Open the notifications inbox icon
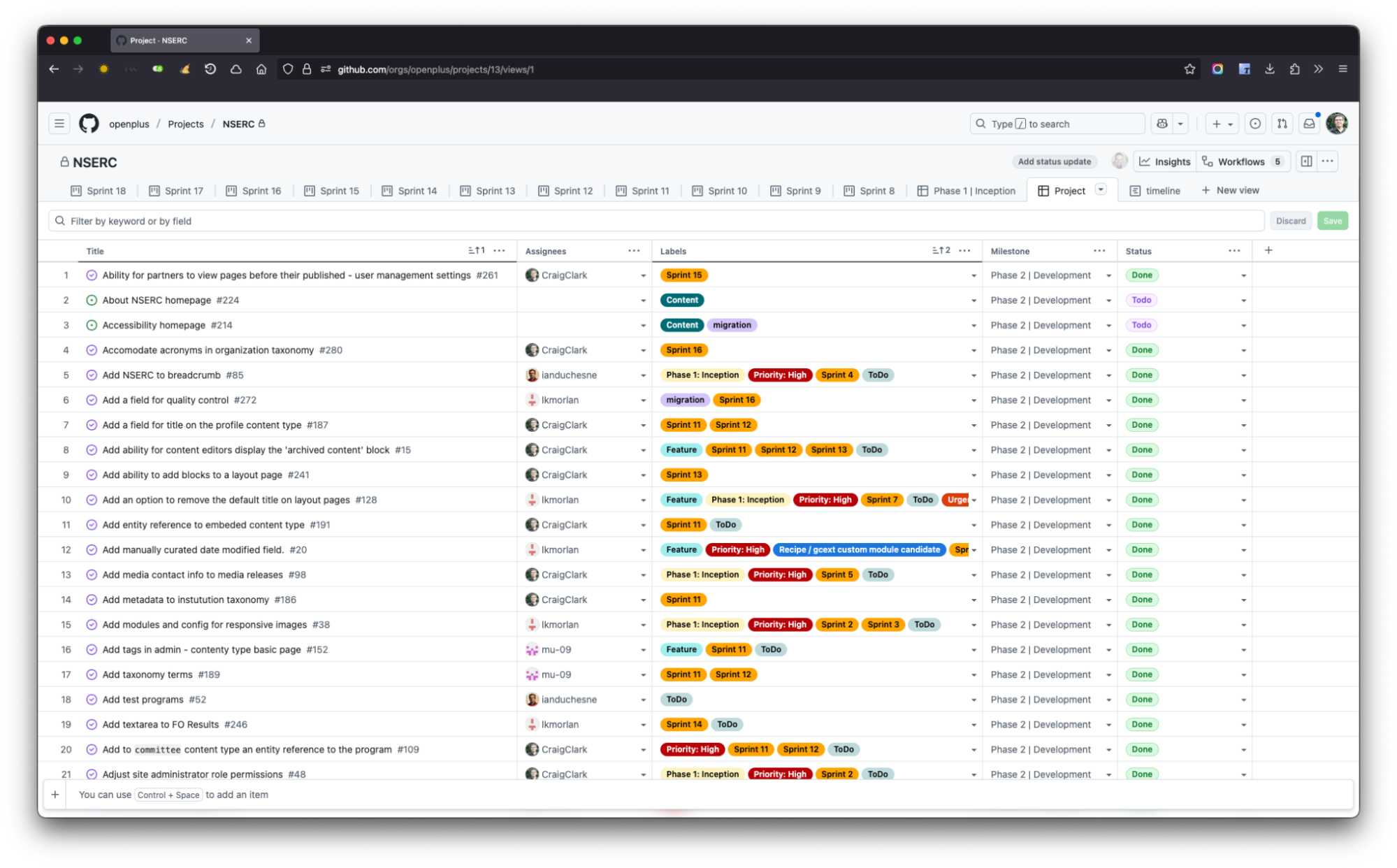The width and height of the screenshot is (1397, 868). pos(1308,123)
